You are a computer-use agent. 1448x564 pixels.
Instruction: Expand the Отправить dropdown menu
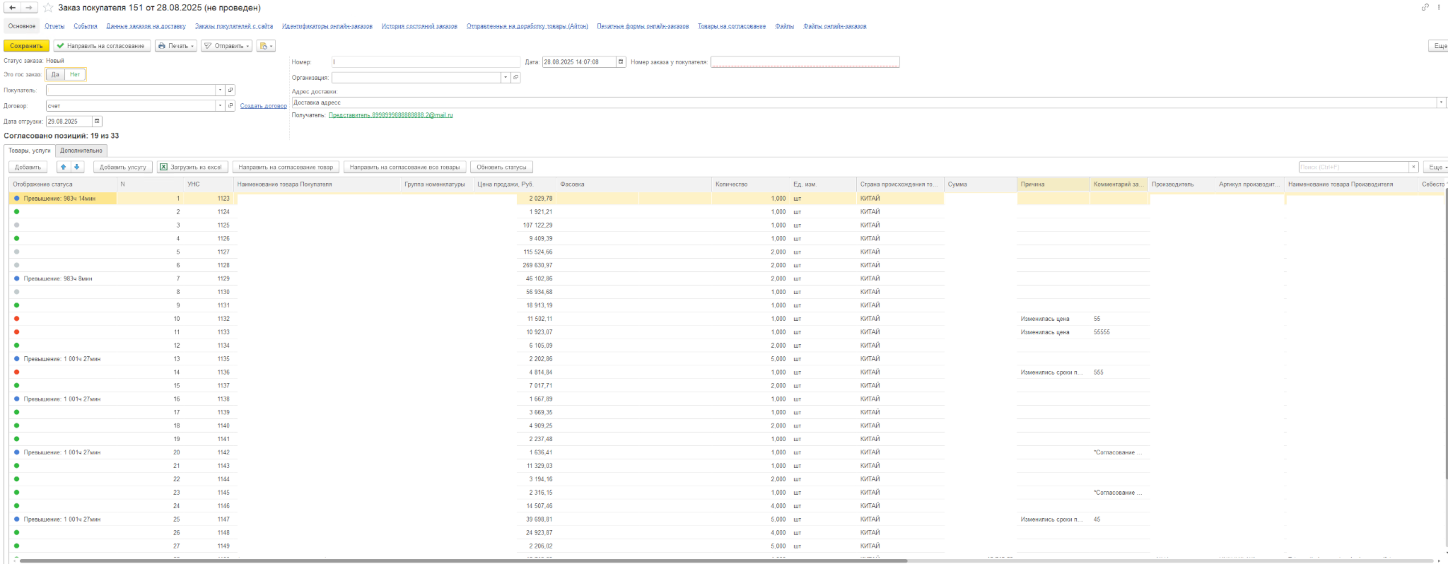click(x=226, y=46)
